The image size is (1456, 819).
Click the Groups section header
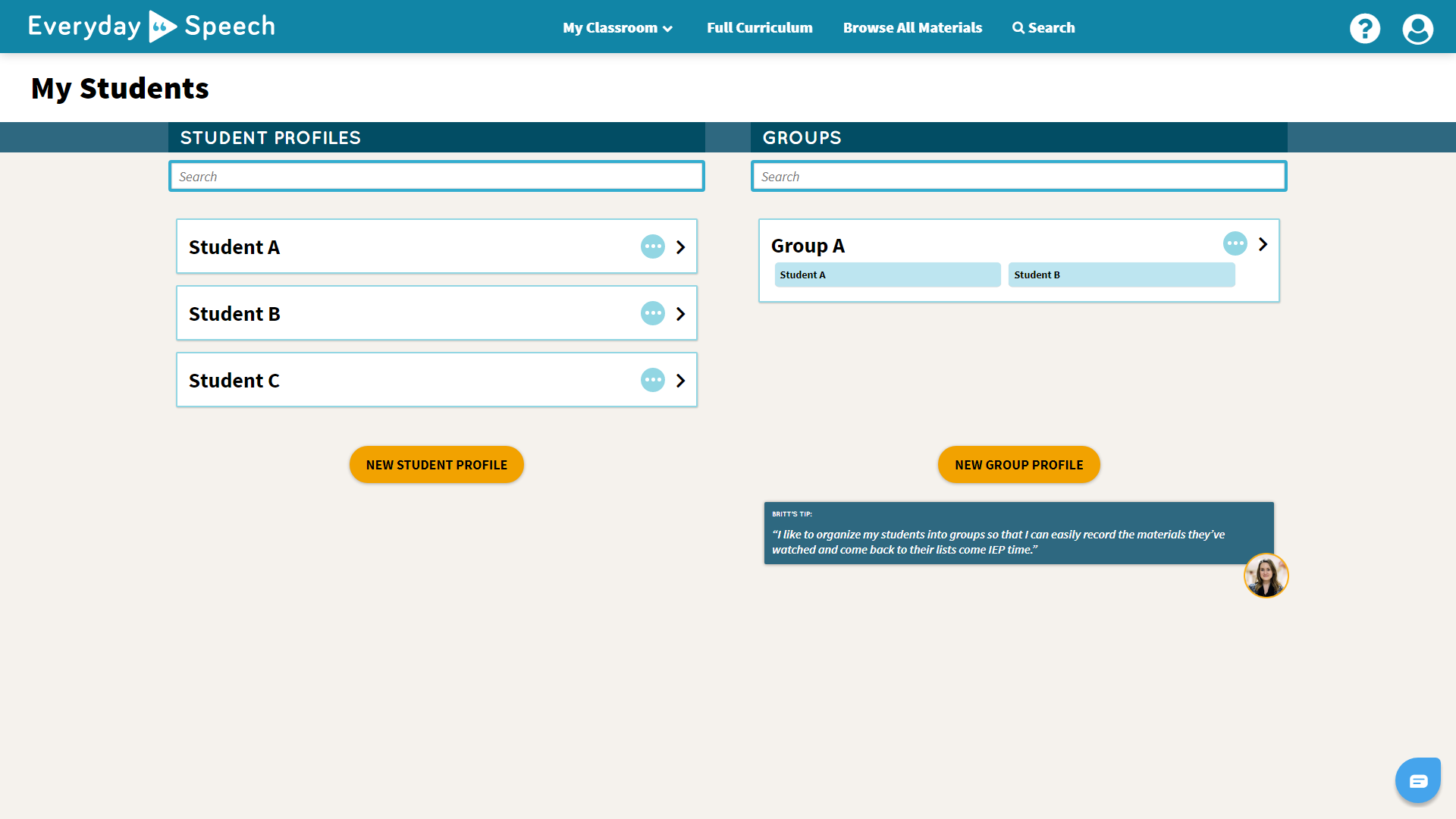tap(1019, 137)
